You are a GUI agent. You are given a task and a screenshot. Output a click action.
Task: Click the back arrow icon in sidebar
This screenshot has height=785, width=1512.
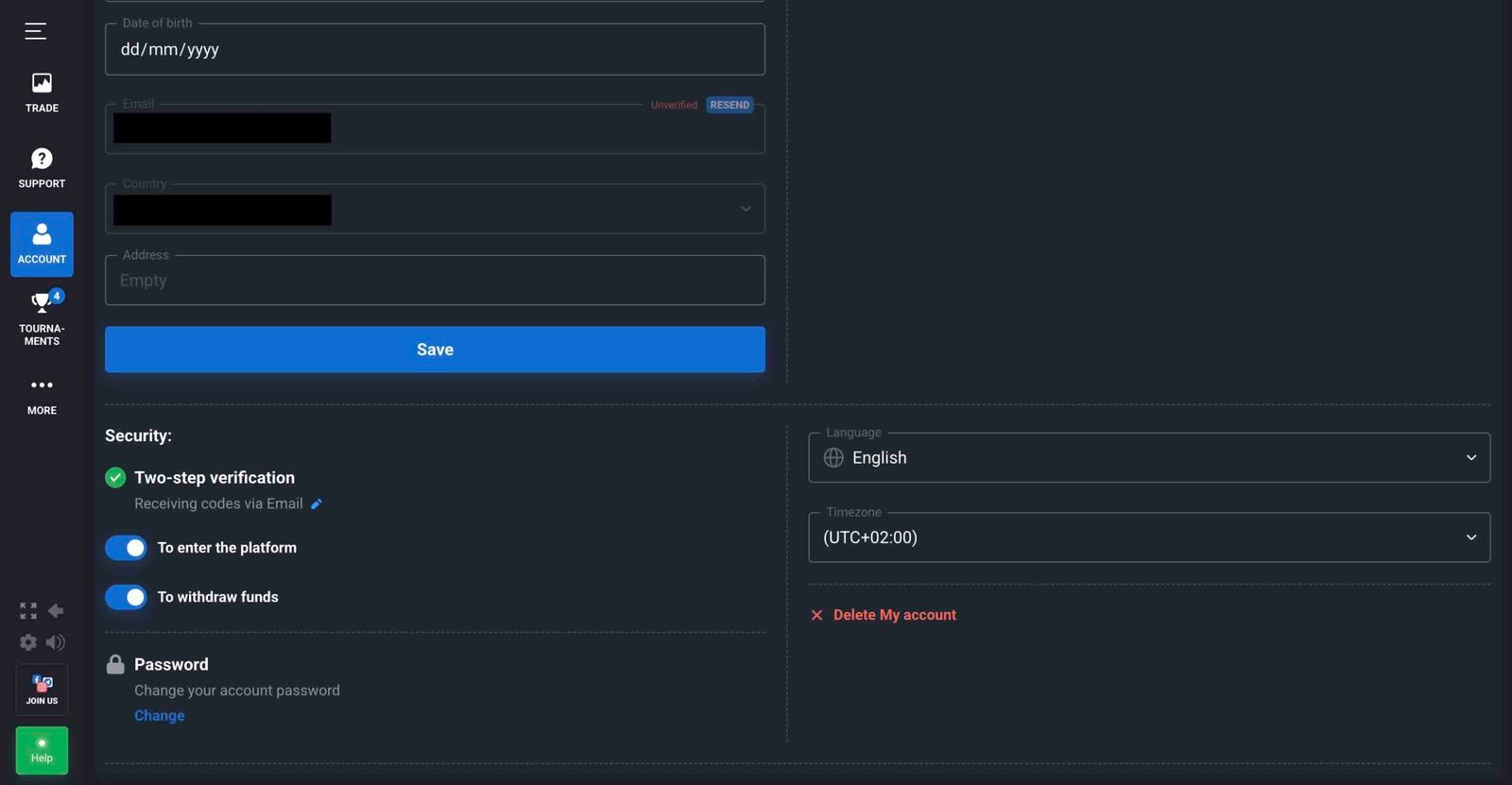(x=56, y=611)
